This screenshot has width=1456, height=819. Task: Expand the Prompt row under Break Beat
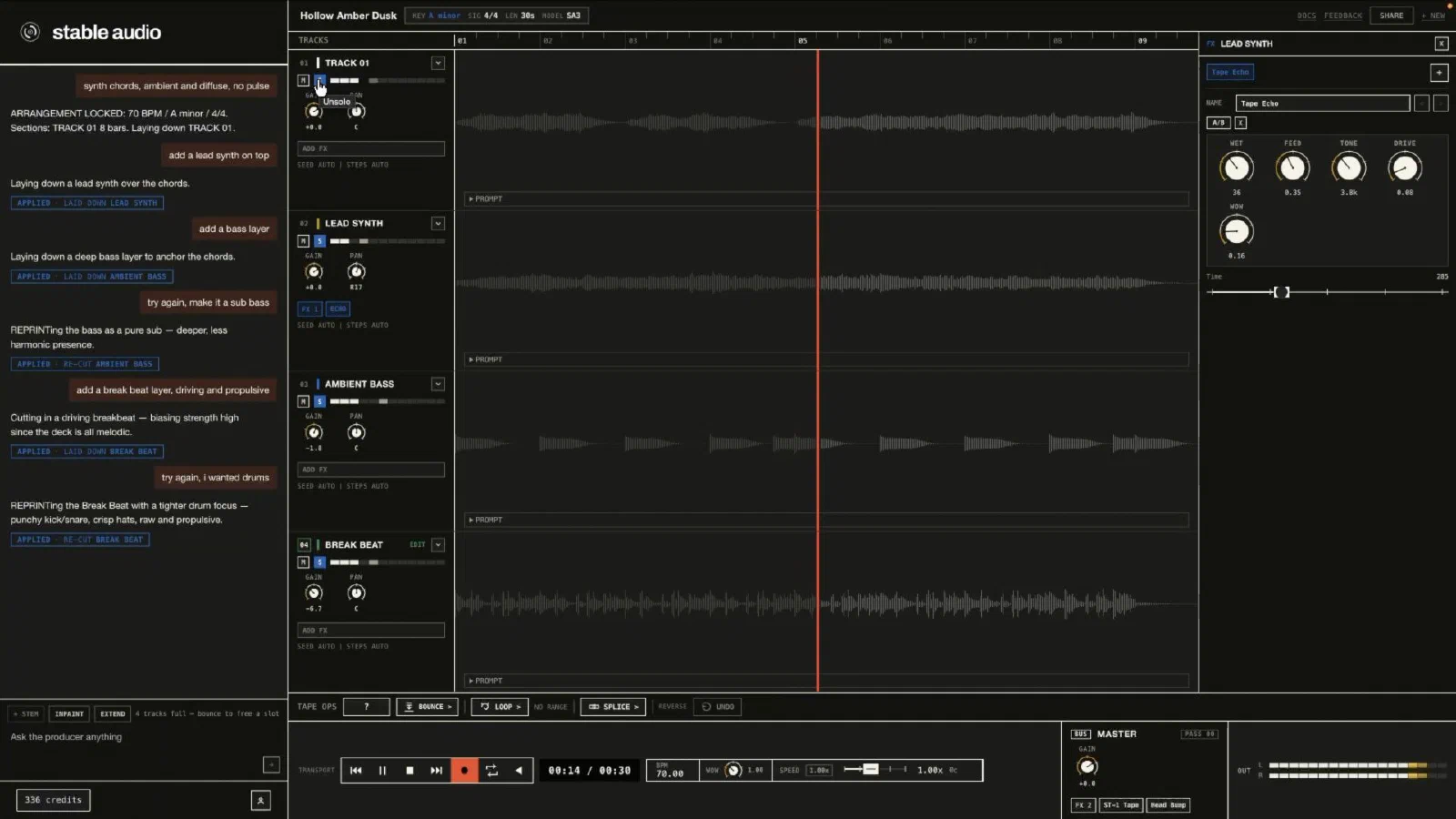point(826,681)
